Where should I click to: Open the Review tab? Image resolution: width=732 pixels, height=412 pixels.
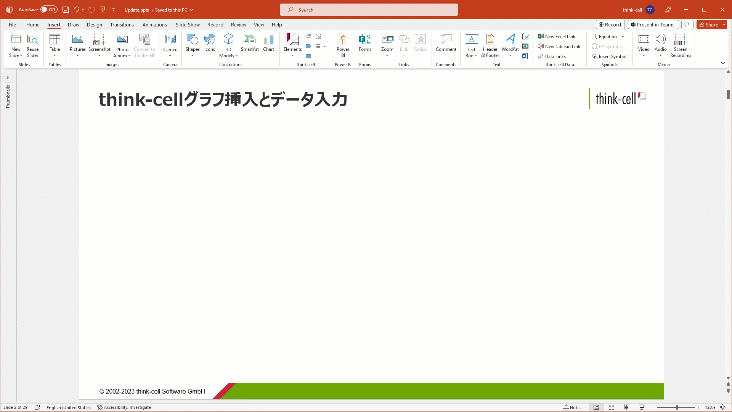pyautogui.click(x=238, y=25)
